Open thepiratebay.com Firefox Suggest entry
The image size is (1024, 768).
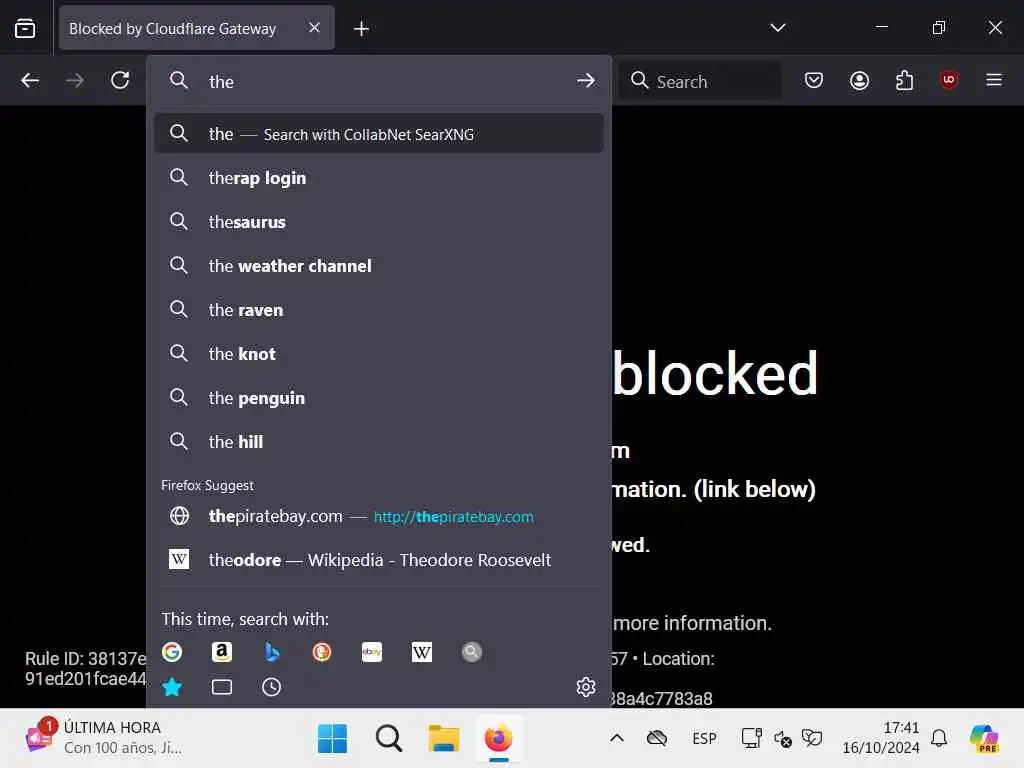(x=379, y=516)
